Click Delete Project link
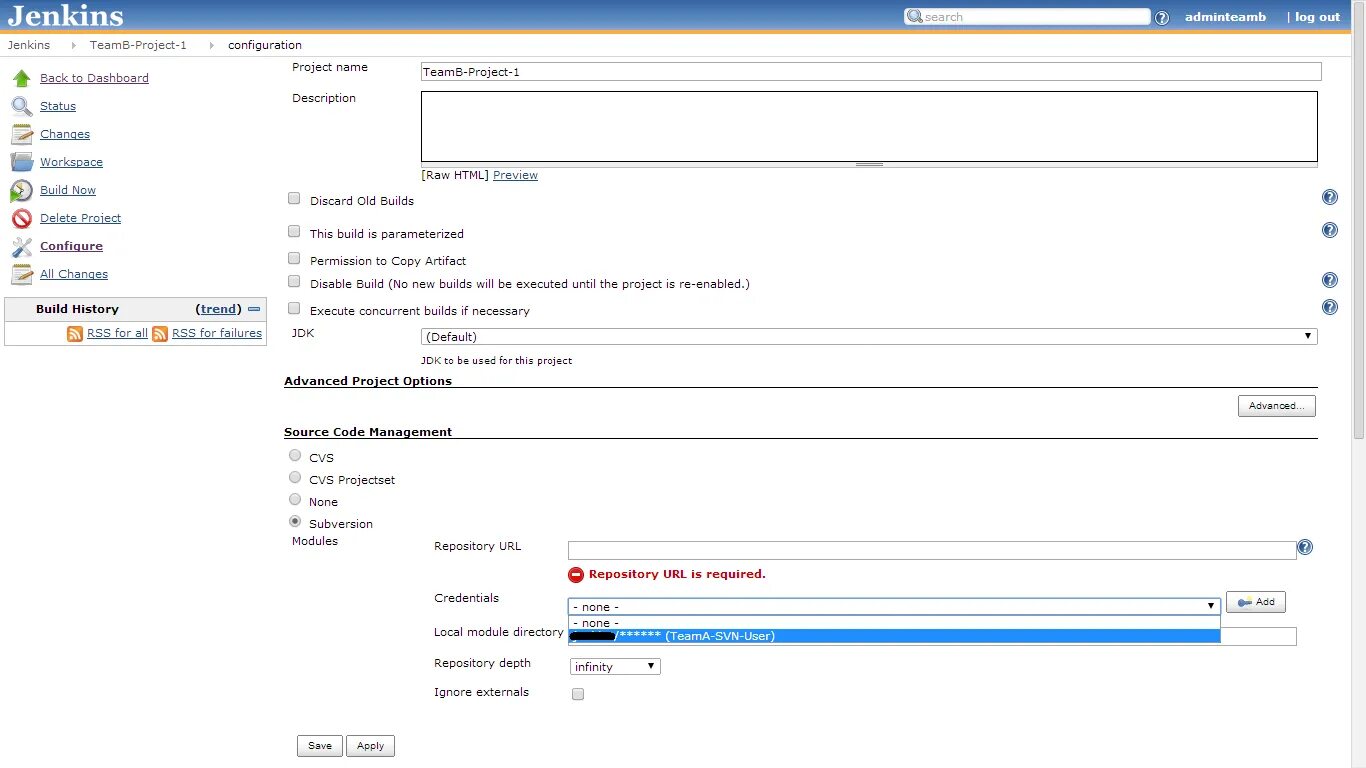 pyautogui.click(x=80, y=218)
